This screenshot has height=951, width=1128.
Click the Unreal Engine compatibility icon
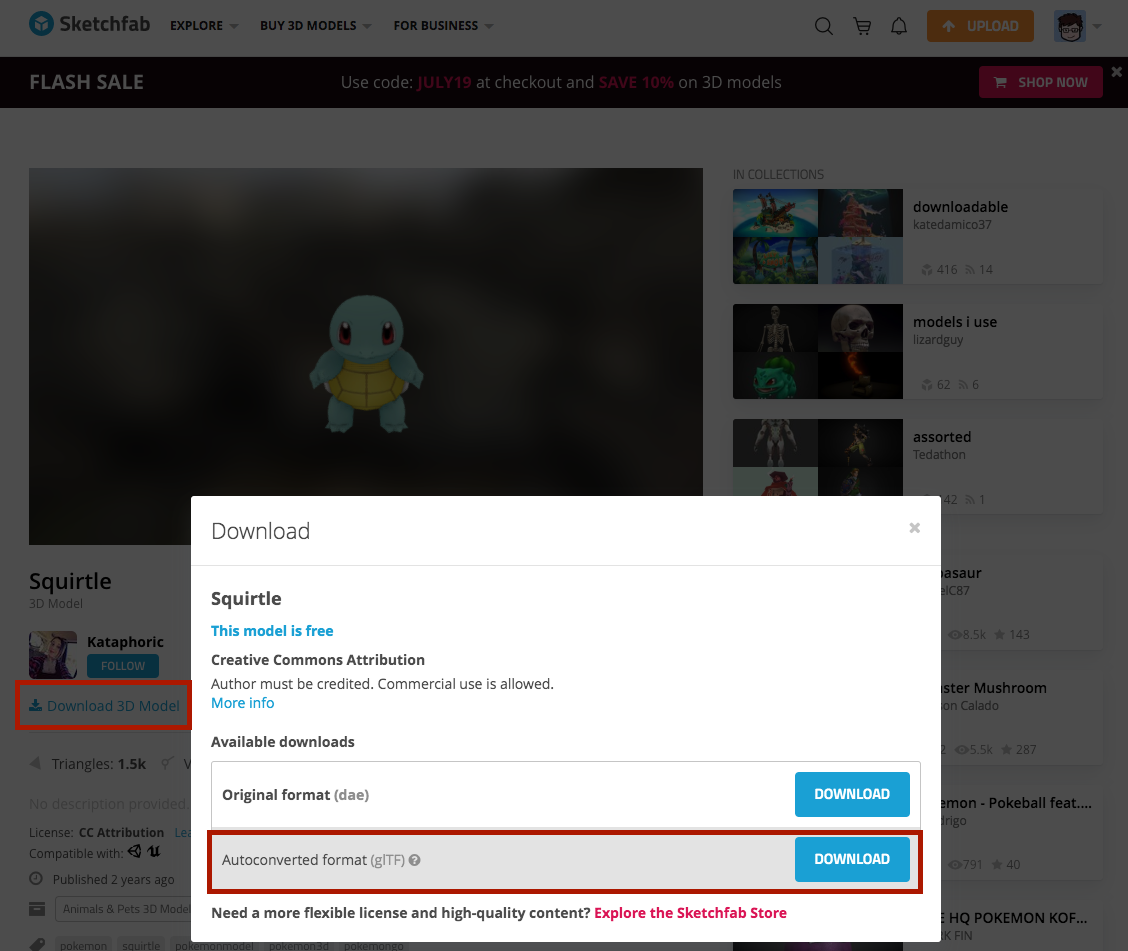point(154,851)
